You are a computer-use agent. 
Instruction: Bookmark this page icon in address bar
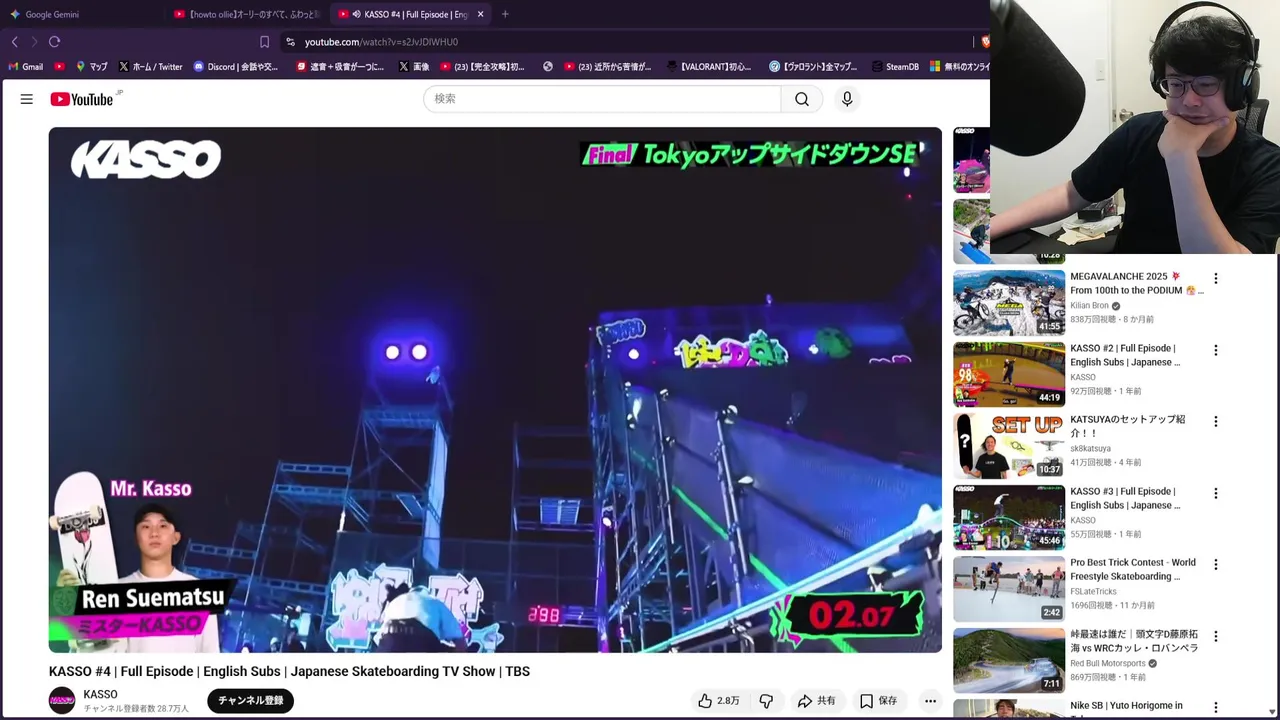point(264,42)
